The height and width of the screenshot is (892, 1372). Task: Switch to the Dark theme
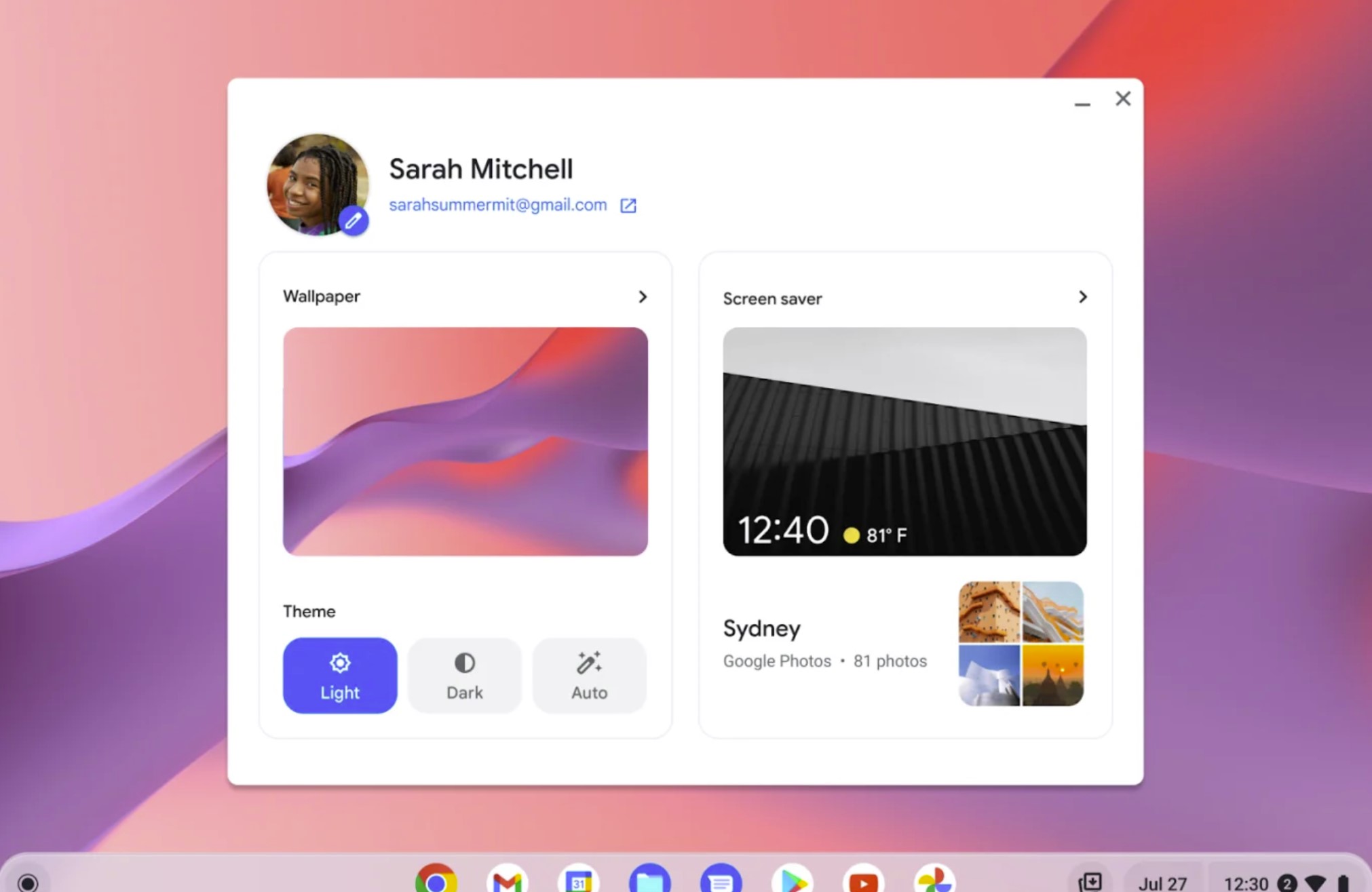point(465,676)
